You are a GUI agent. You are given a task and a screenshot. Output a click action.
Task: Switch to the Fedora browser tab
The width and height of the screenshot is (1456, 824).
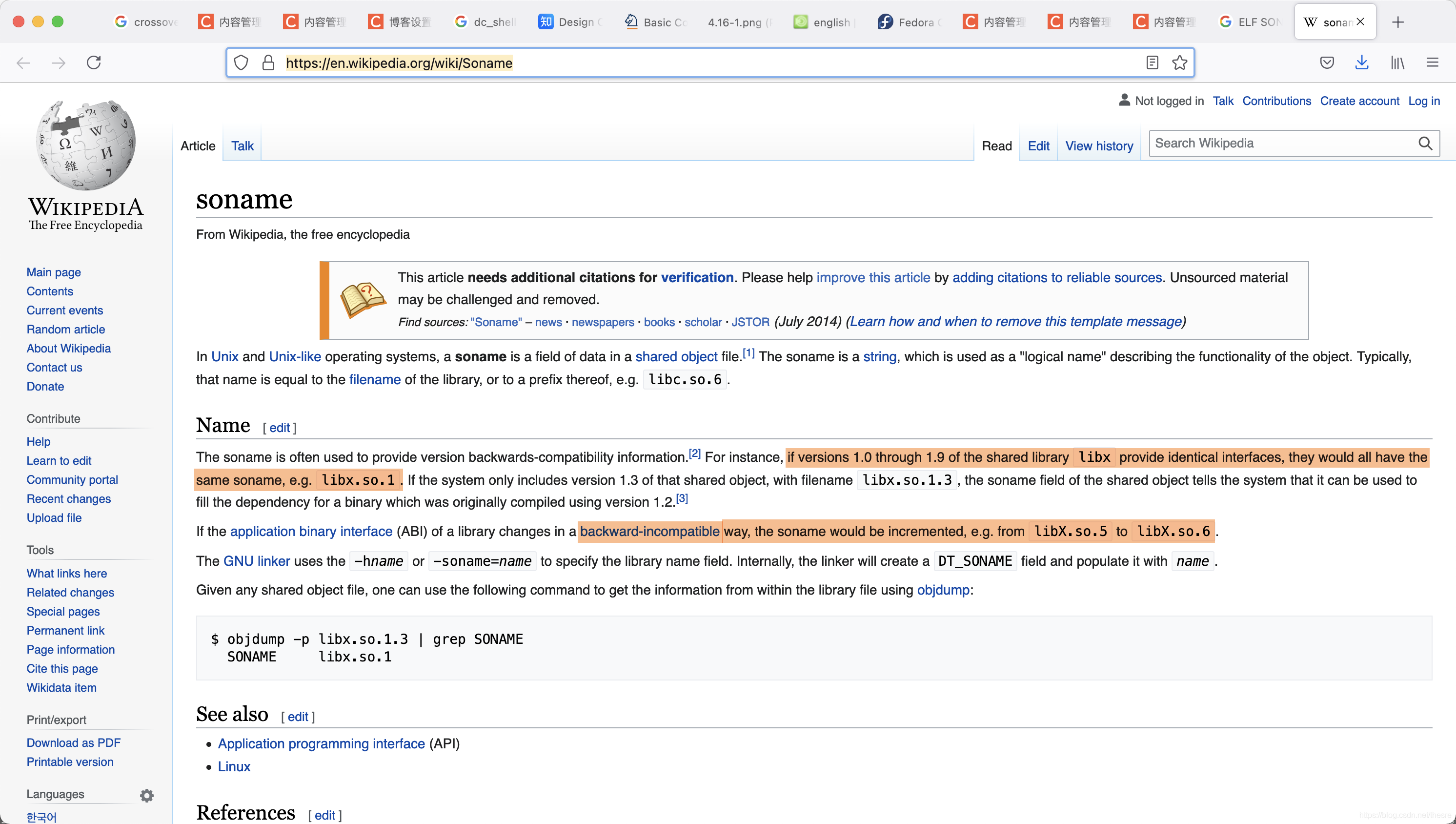[x=909, y=22]
